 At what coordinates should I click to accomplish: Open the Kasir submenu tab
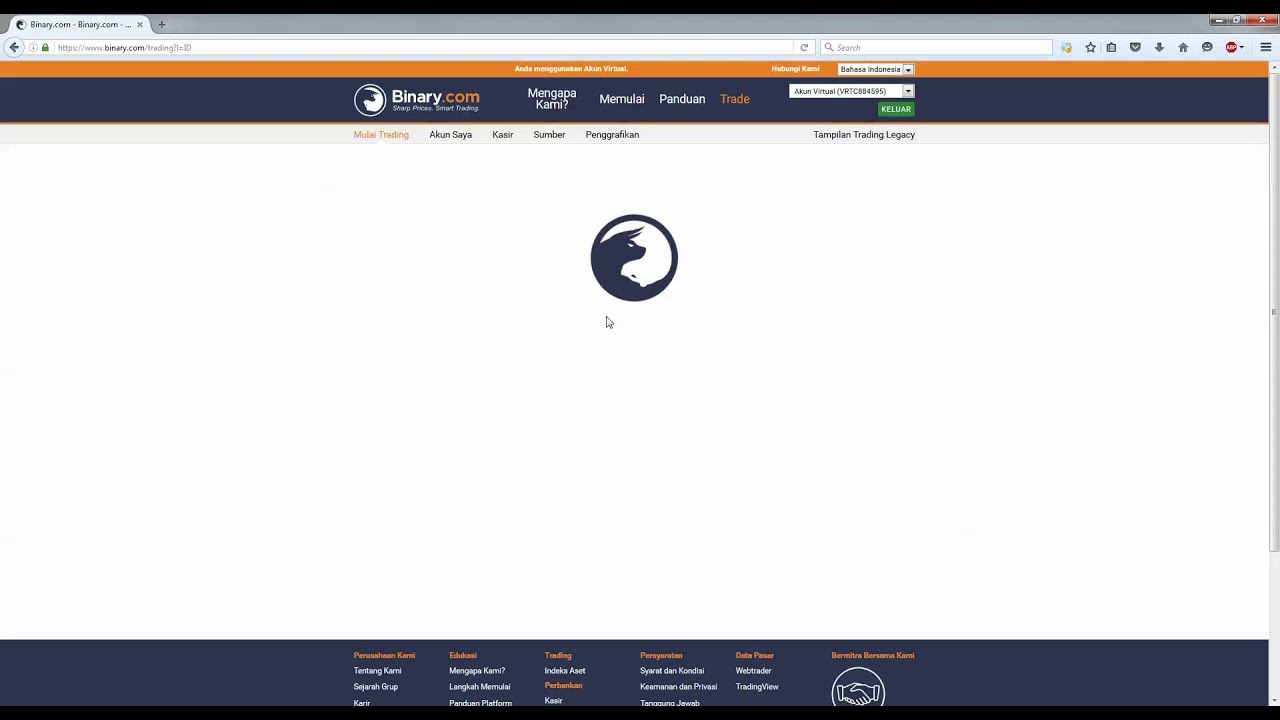[x=502, y=135]
